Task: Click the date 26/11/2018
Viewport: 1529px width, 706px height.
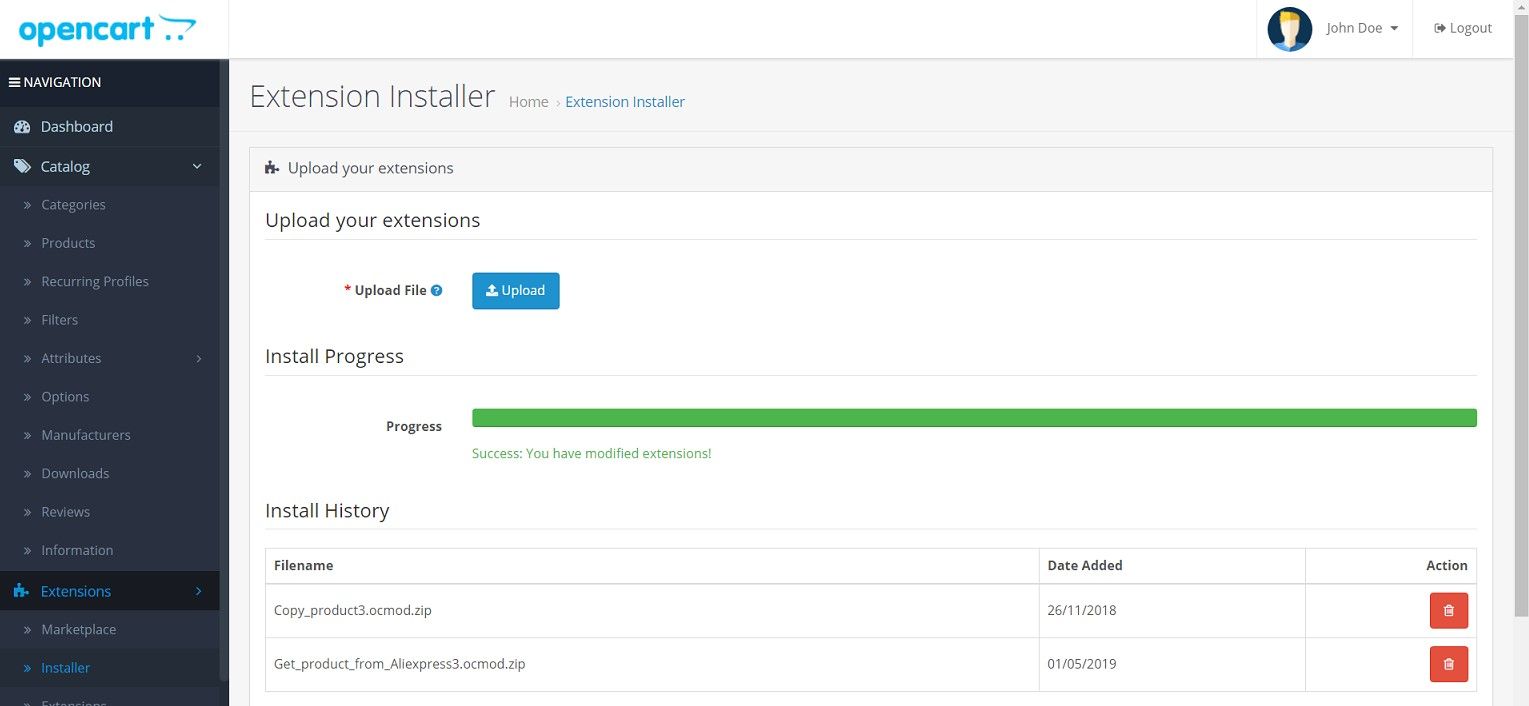Action: (1082, 610)
